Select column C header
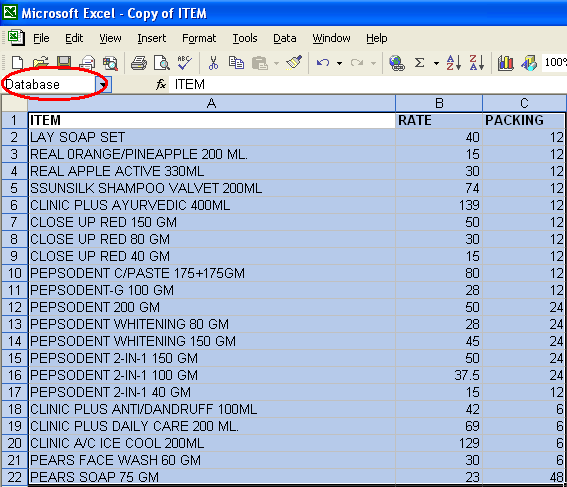 (524, 103)
